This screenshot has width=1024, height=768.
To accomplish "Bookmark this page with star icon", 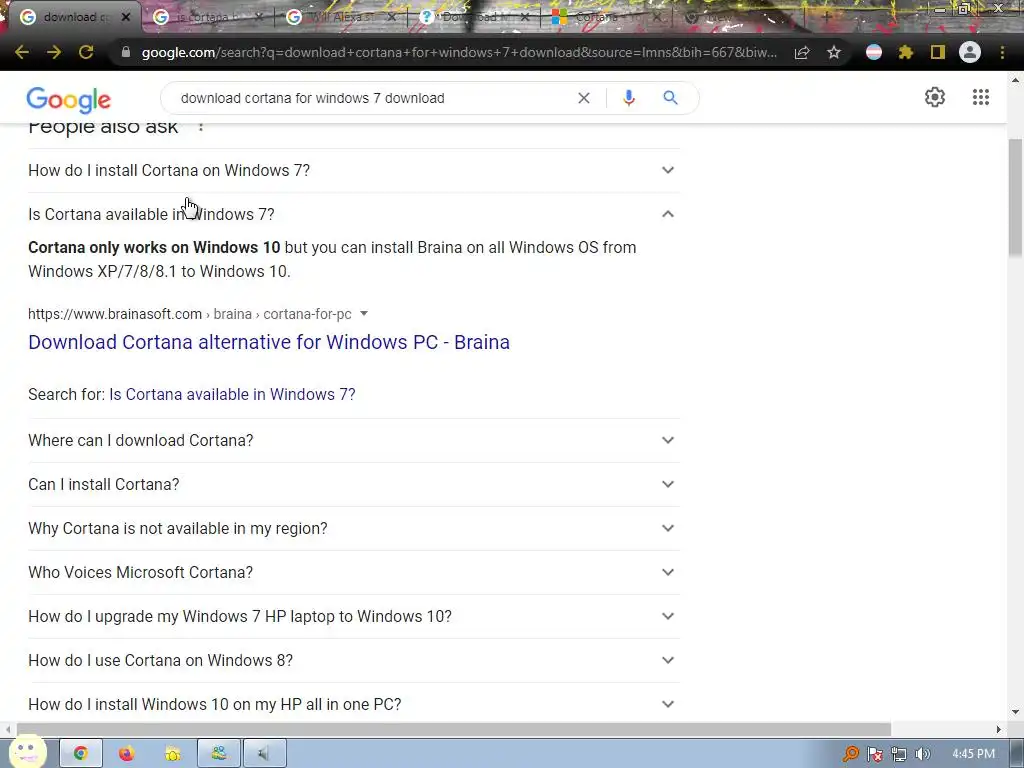I will (x=834, y=52).
